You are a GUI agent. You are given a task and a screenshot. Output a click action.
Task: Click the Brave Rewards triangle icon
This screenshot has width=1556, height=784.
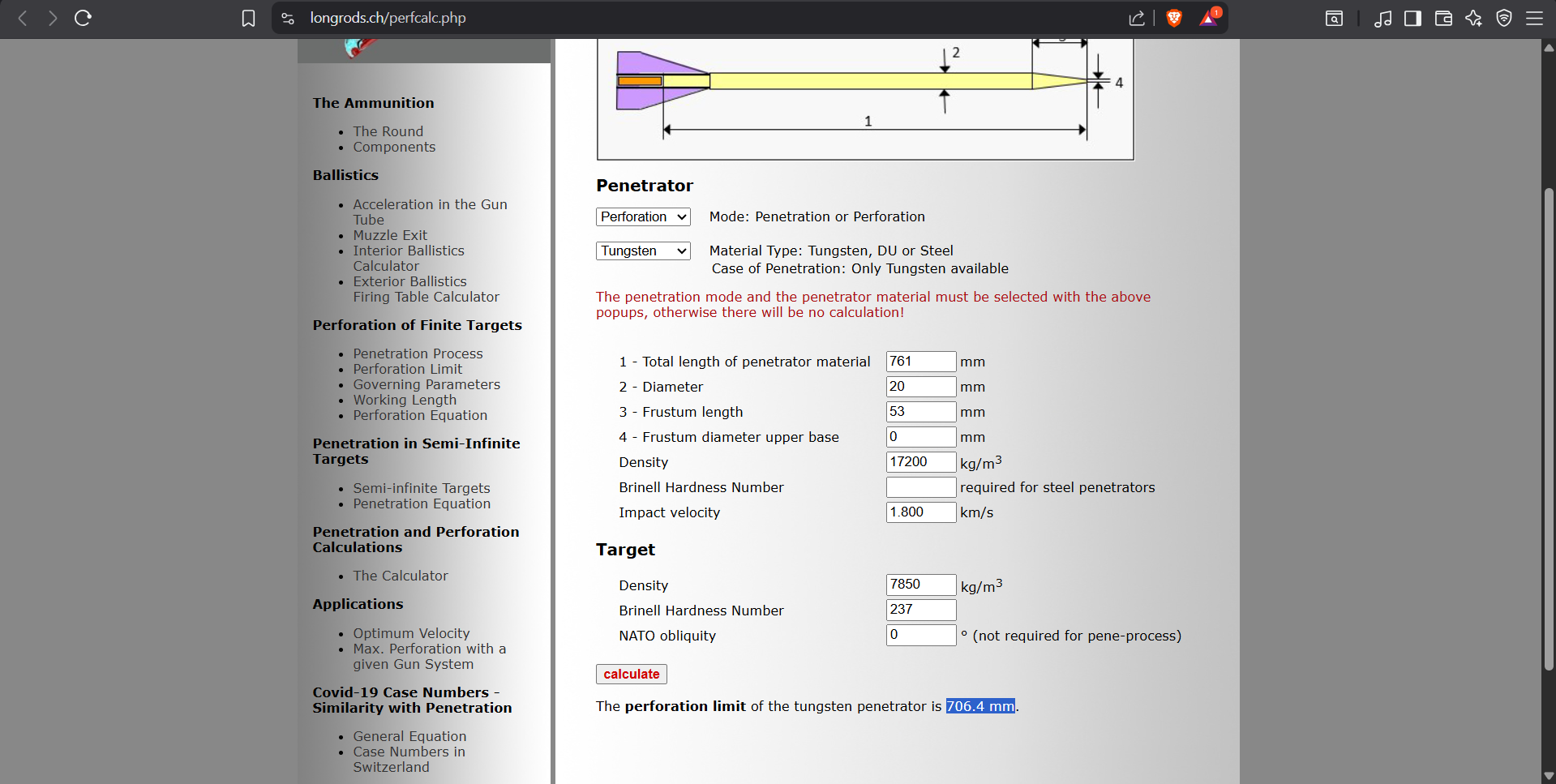(x=1208, y=18)
